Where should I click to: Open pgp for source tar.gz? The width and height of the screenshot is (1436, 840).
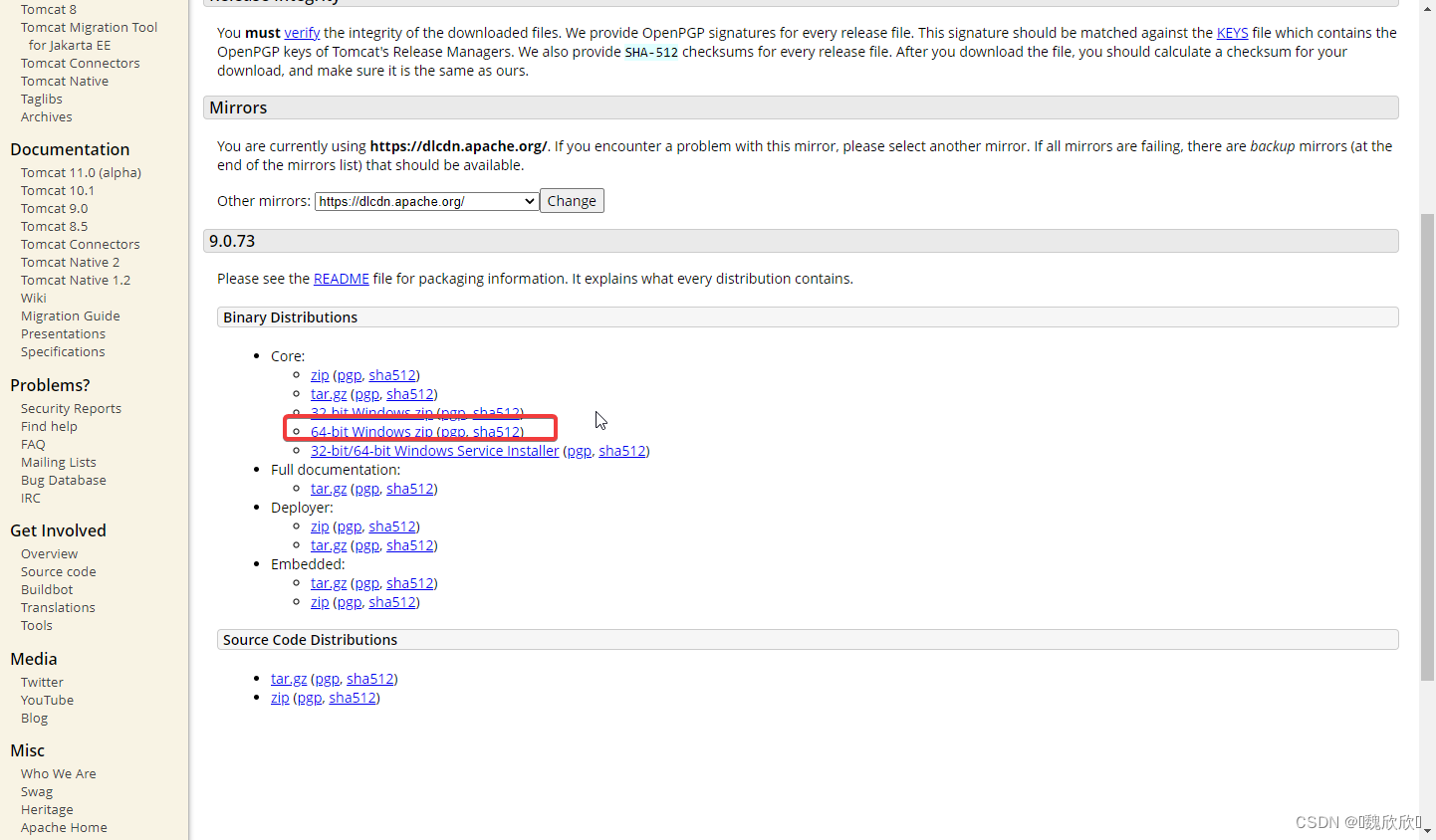coord(328,679)
